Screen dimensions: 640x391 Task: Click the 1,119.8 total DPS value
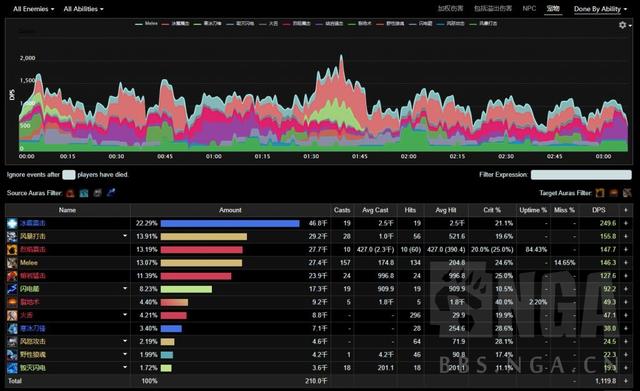click(605, 381)
